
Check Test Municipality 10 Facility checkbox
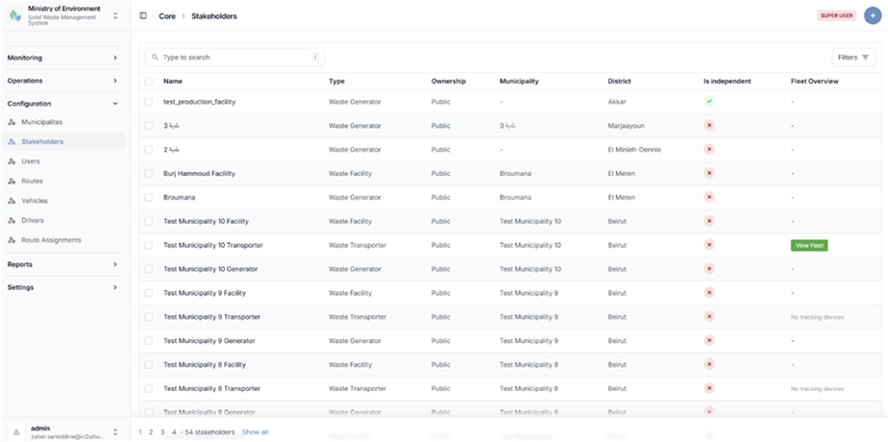pos(148,221)
